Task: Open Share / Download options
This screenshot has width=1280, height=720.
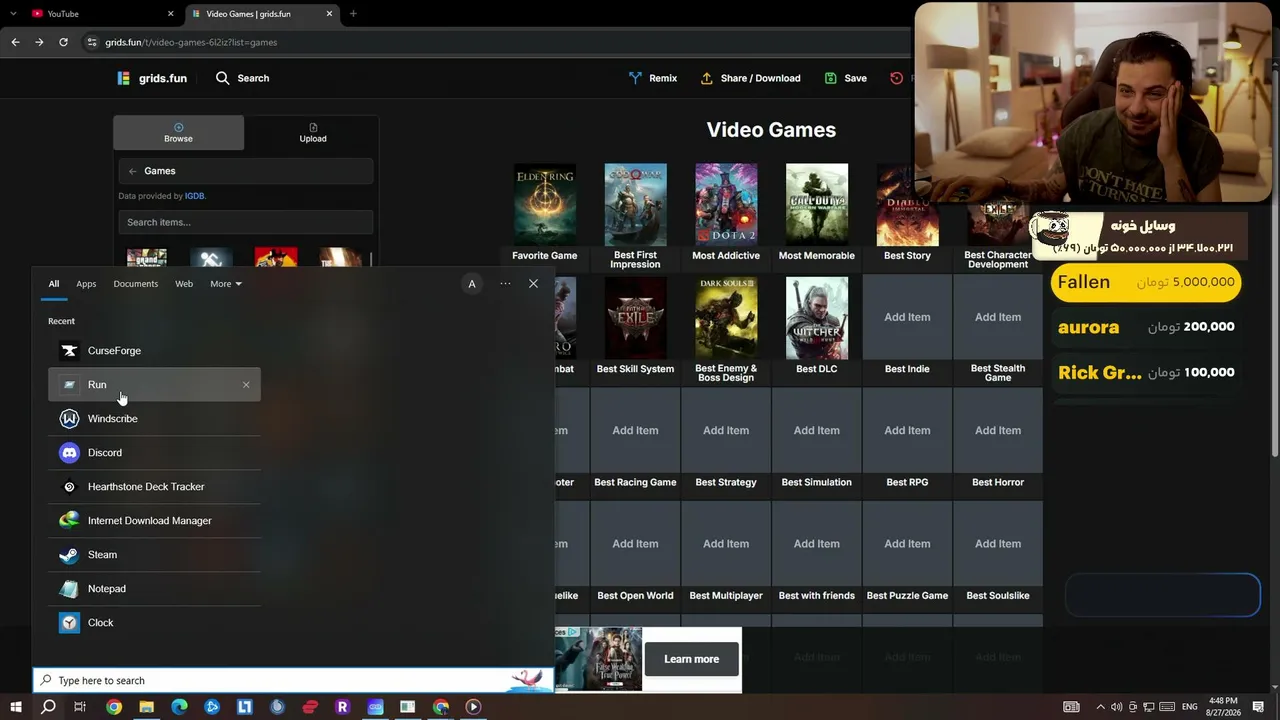Action: click(x=750, y=78)
